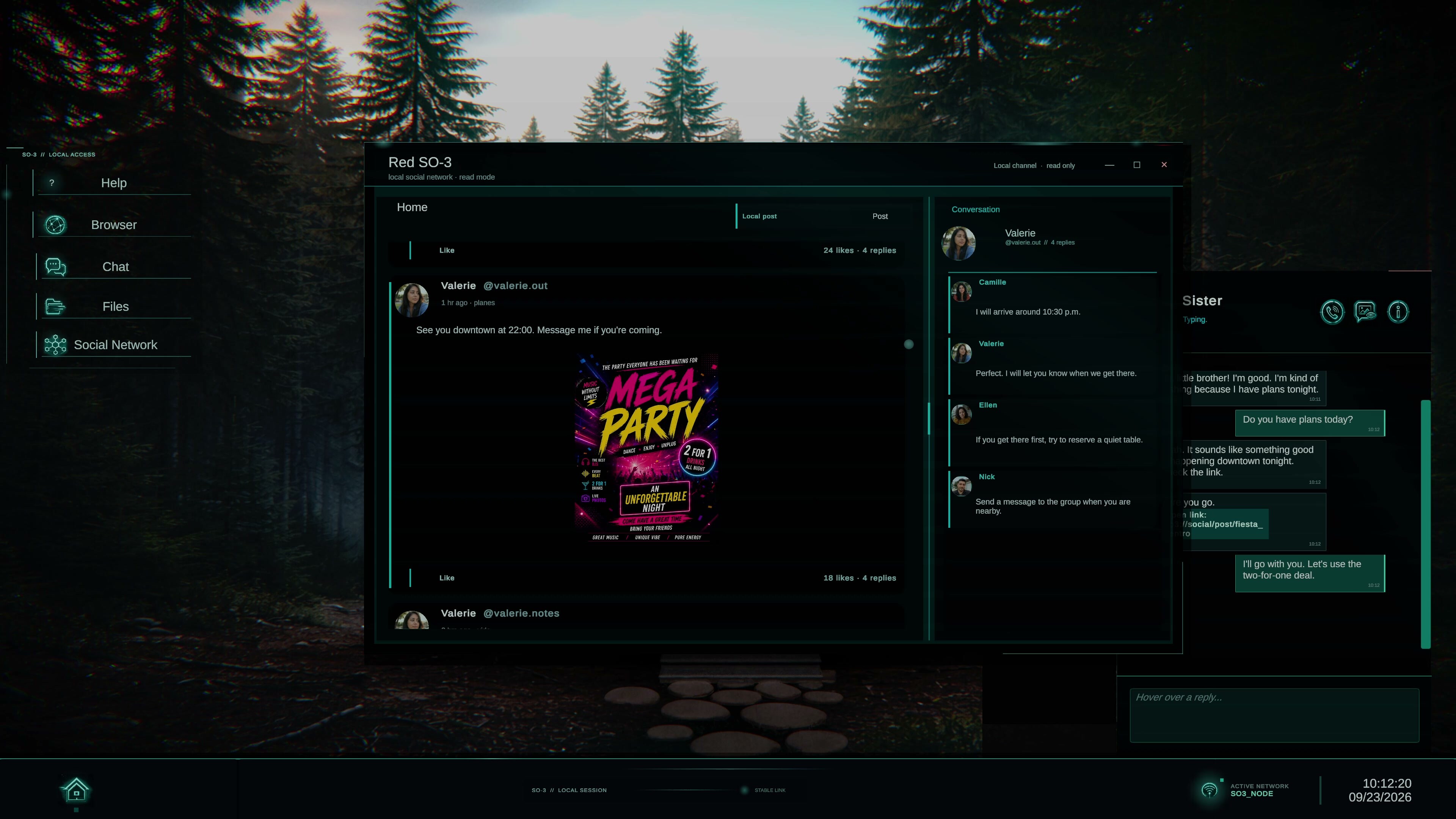This screenshot has height=819, width=1456.
Task: Start a call with Sister
Action: click(1332, 311)
